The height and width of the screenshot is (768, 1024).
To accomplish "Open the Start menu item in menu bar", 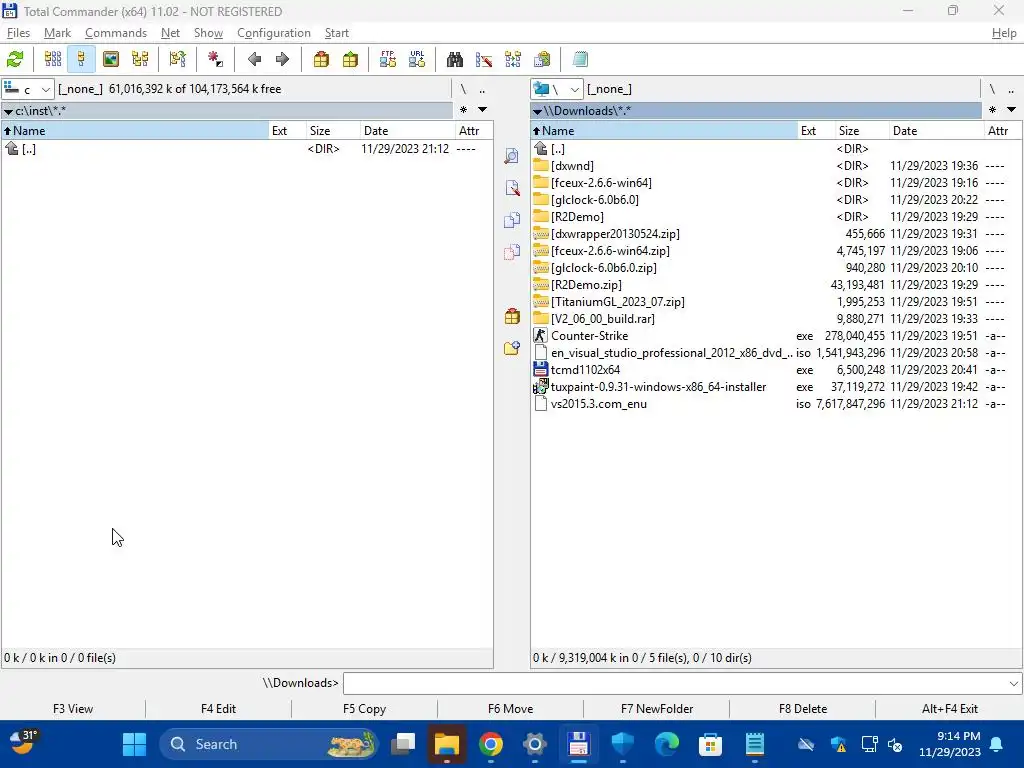I will [x=336, y=33].
